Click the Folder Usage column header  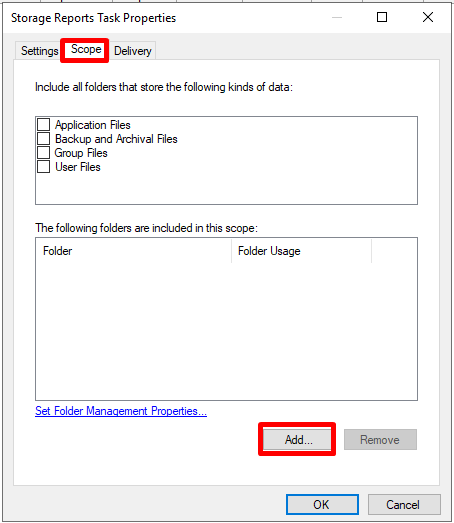(x=301, y=251)
